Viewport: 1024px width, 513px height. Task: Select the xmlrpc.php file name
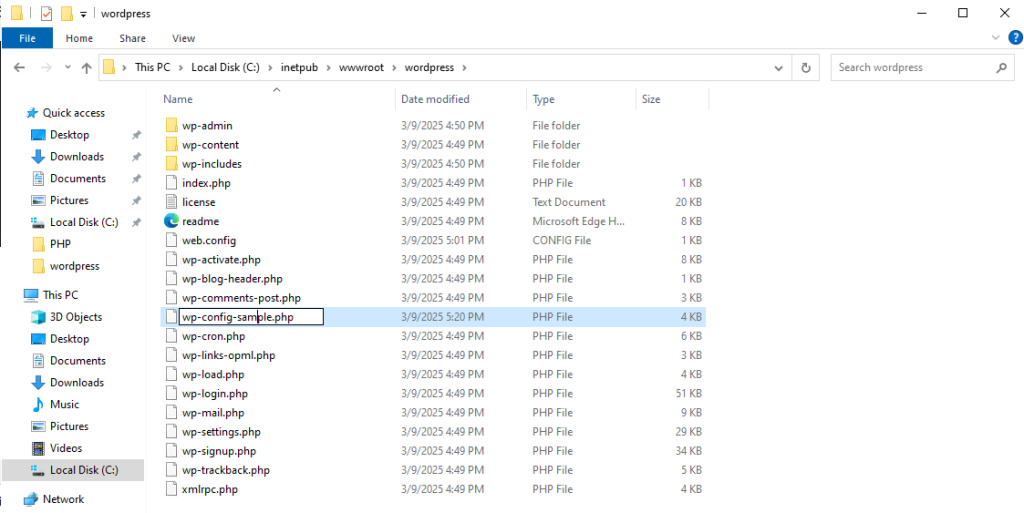[210, 490]
